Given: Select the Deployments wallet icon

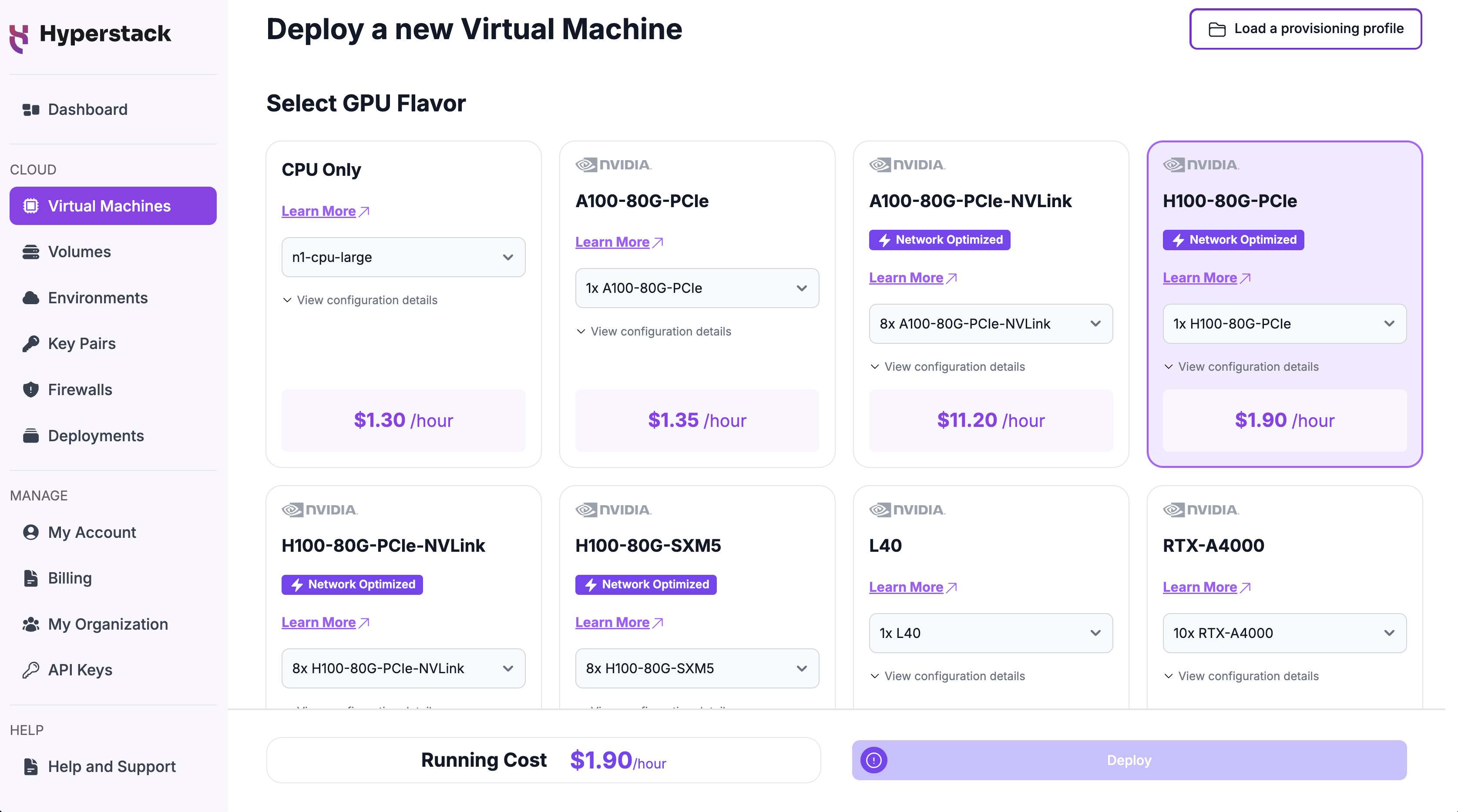Looking at the screenshot, I should click(31, 435).
